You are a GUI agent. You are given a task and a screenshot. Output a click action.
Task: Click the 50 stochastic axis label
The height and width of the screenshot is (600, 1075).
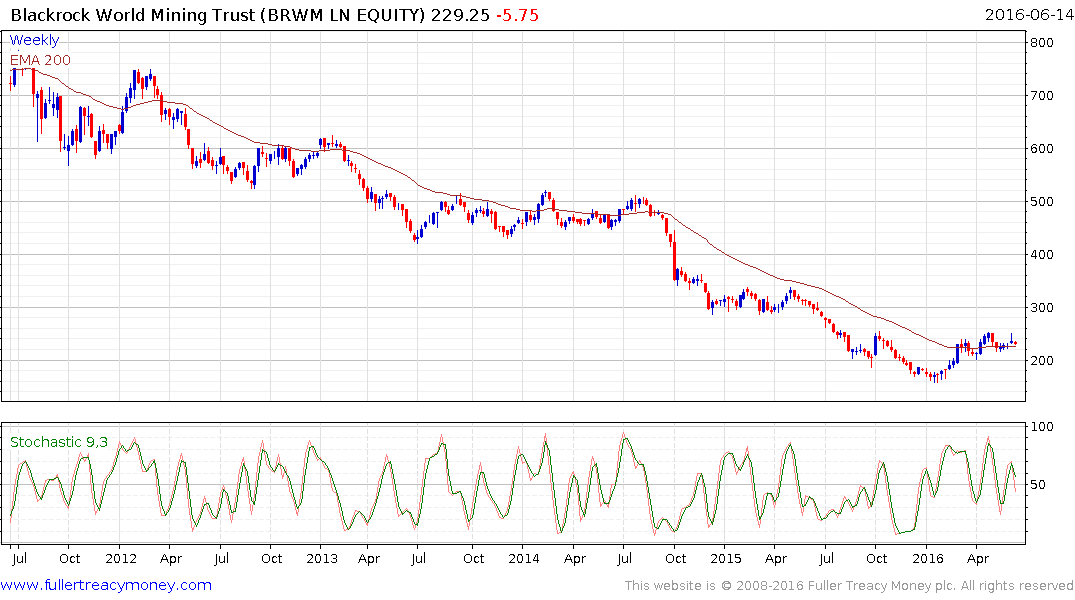(1038, 485)
